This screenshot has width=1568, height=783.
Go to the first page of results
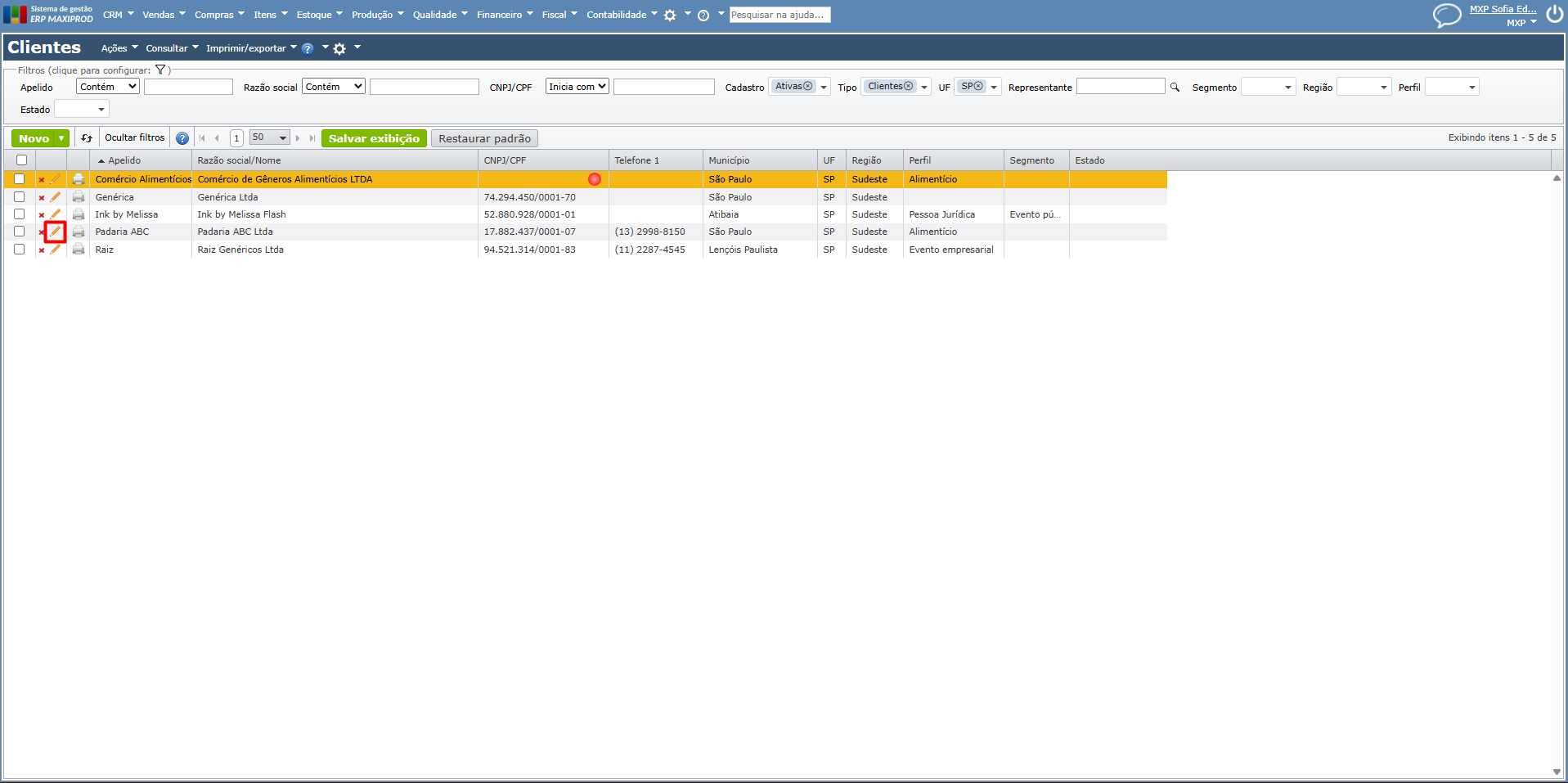[202, 138]
